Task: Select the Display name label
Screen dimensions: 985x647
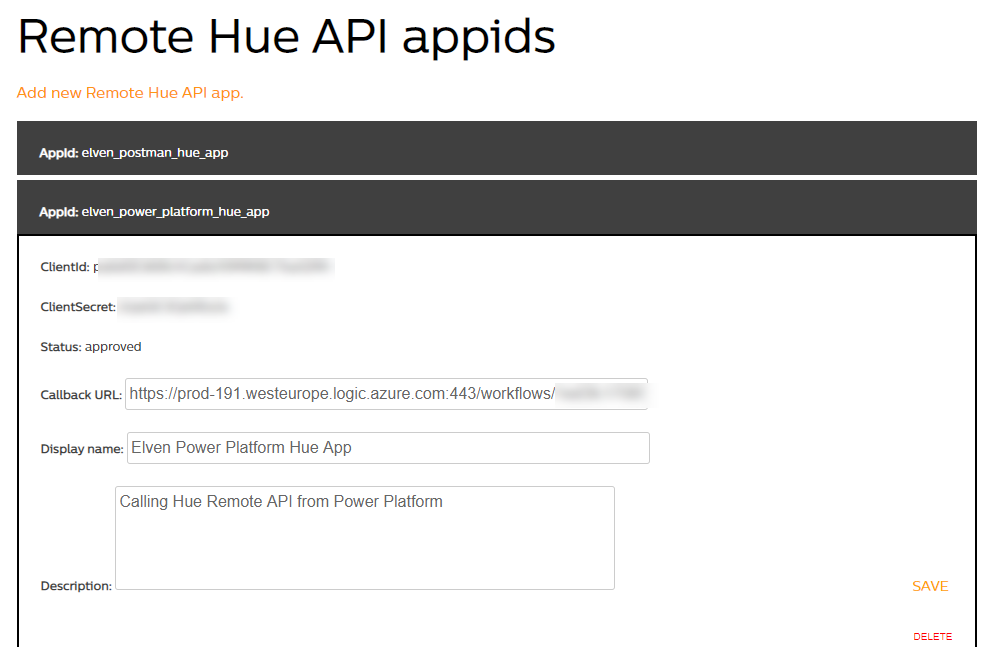Action: point(82,449)
